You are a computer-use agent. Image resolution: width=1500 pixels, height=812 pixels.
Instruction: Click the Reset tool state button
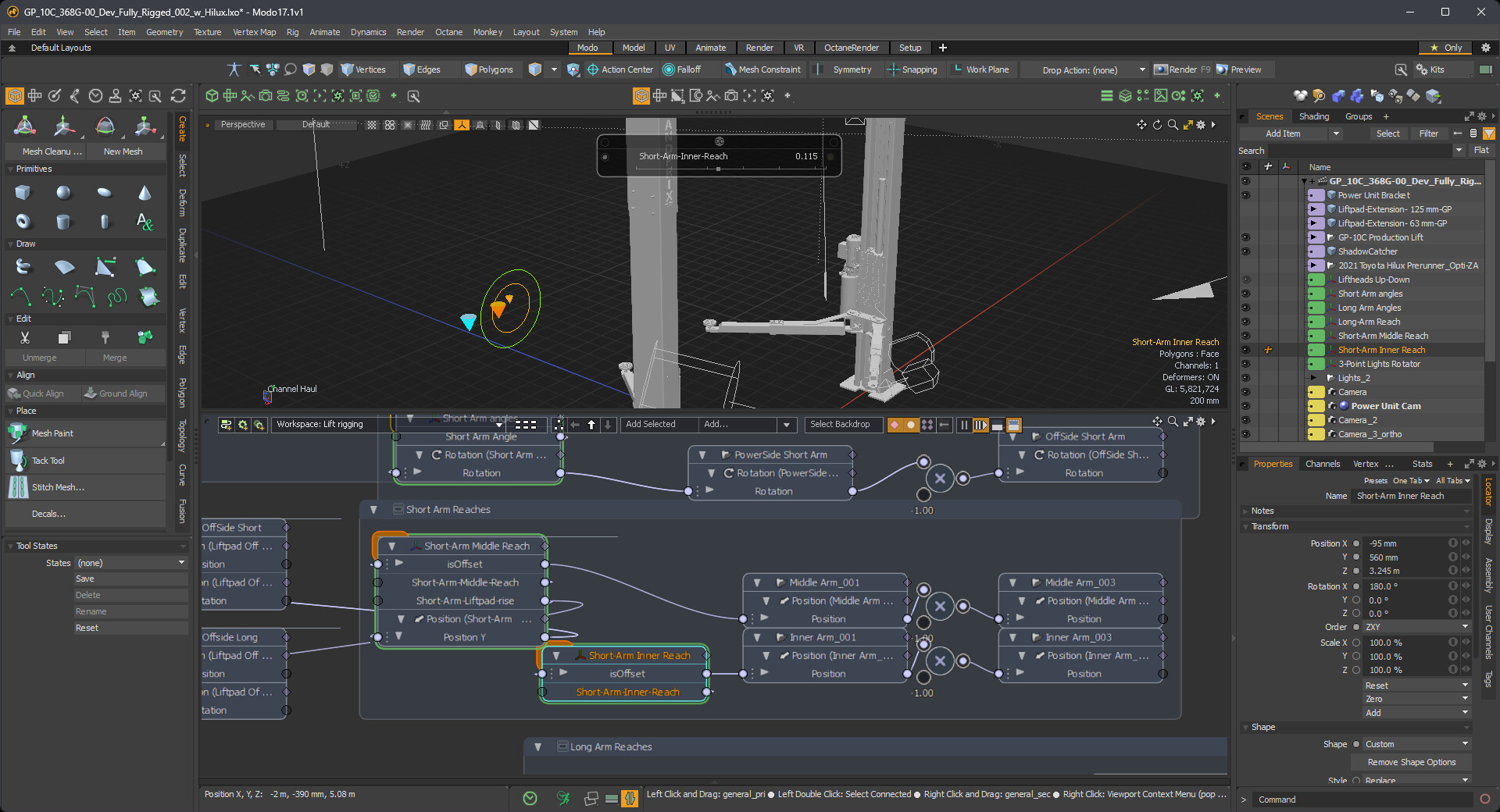point(130,628)
